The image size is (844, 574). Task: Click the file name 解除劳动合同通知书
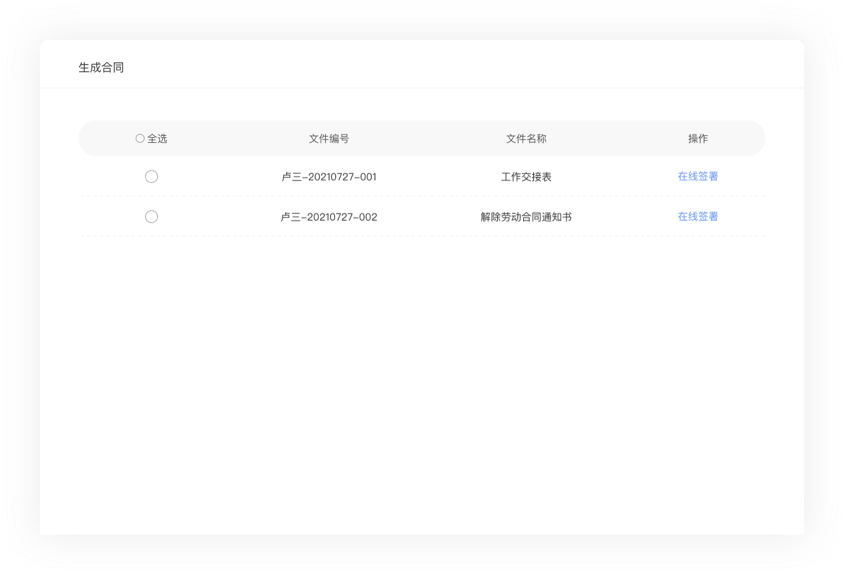click(x=526, y=217)
